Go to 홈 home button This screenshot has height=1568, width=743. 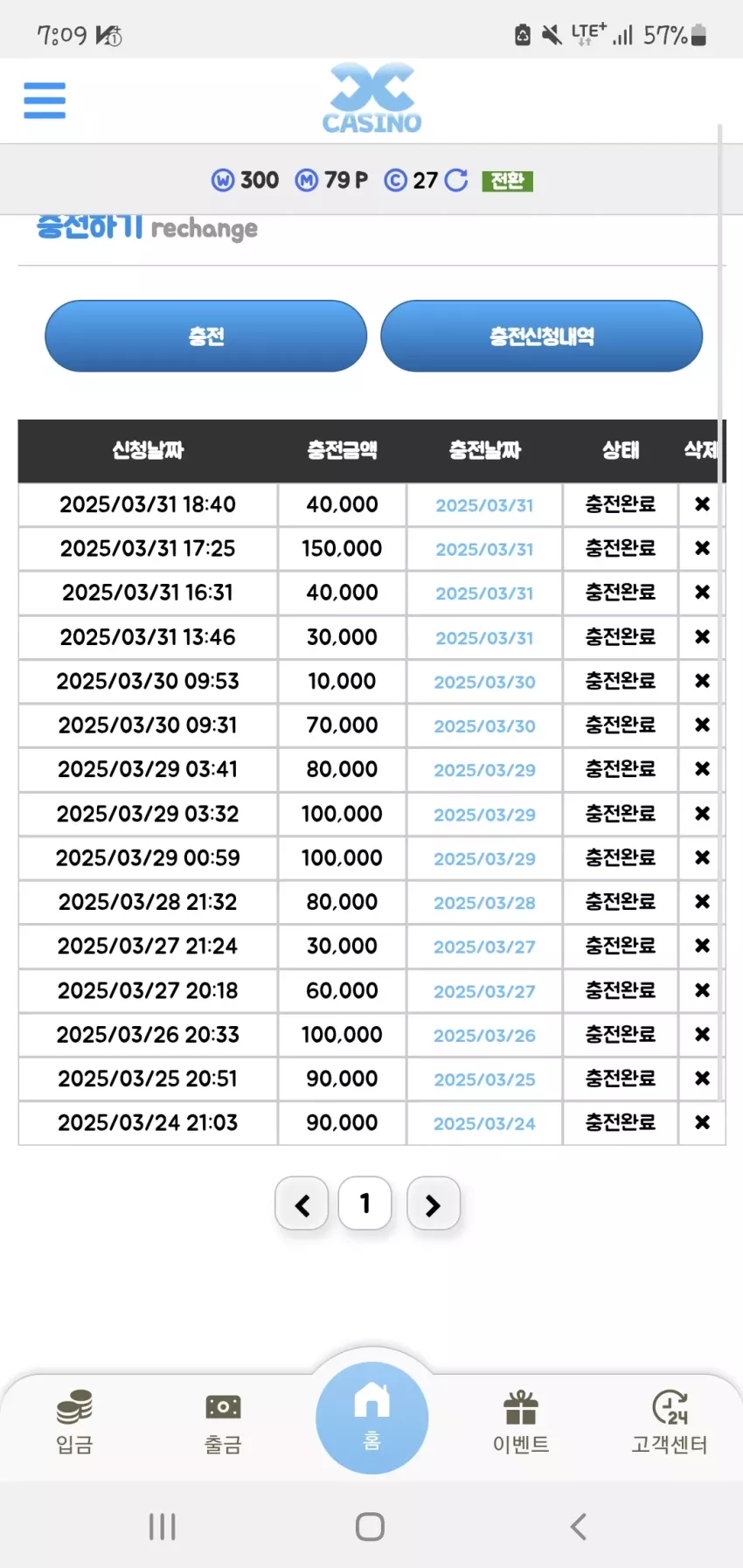[371, 1418]
